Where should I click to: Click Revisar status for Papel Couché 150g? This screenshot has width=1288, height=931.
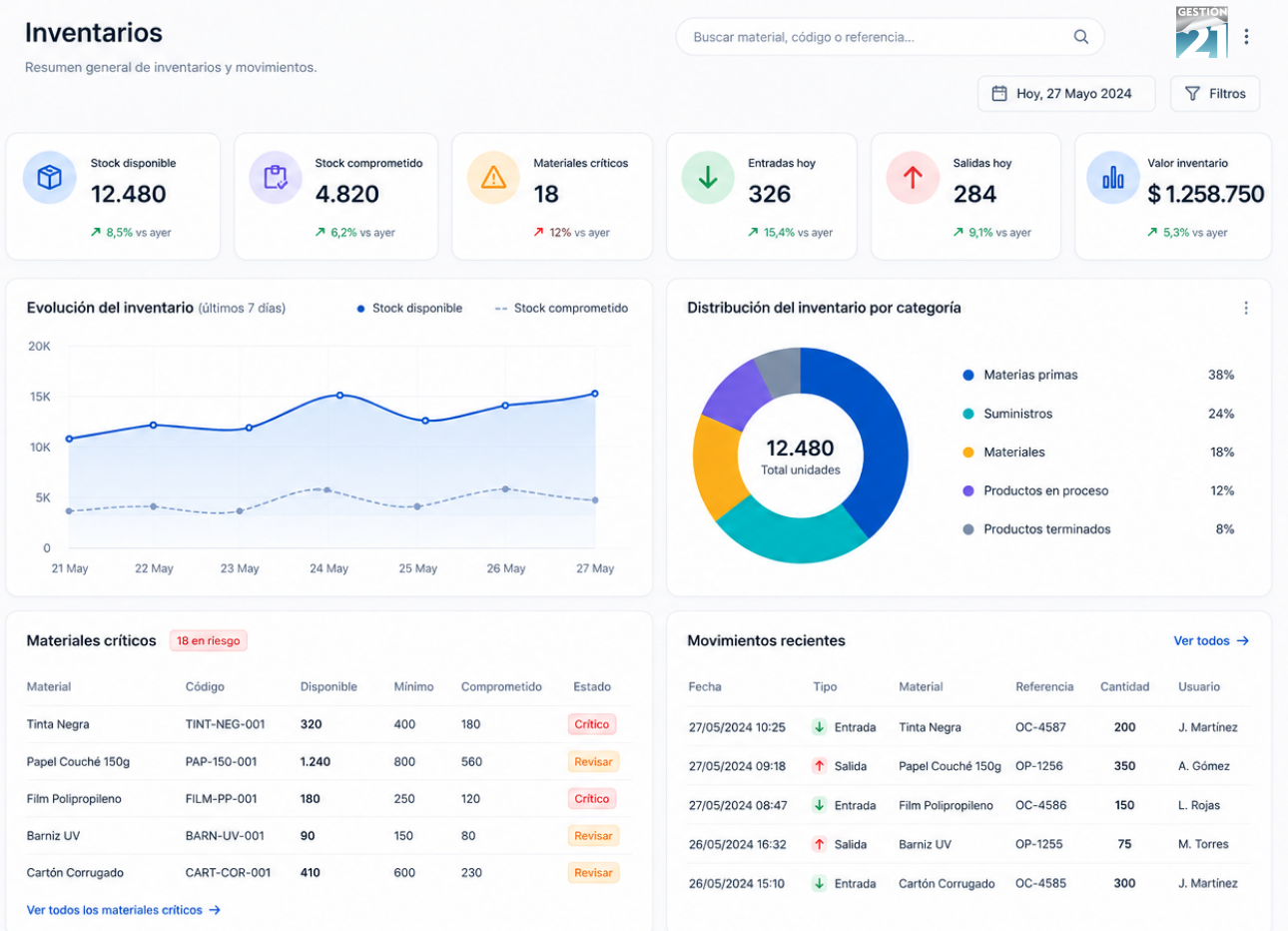593,762
